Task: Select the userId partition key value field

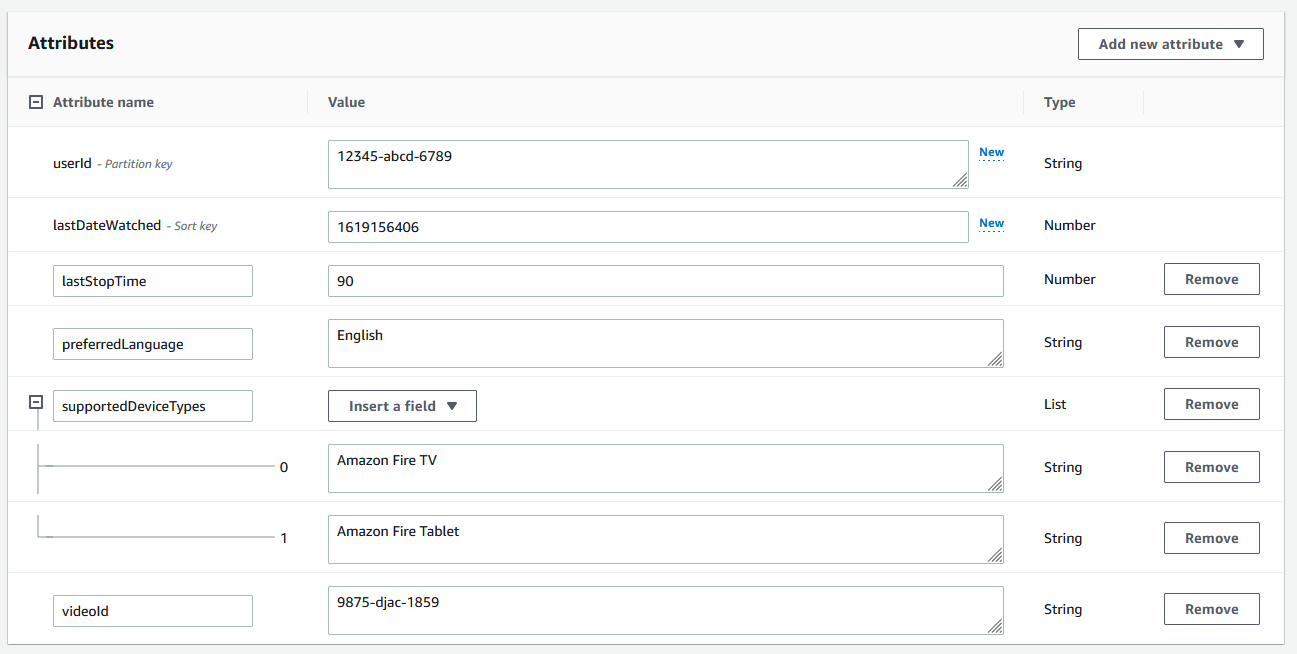Action: tap(647, 164)
